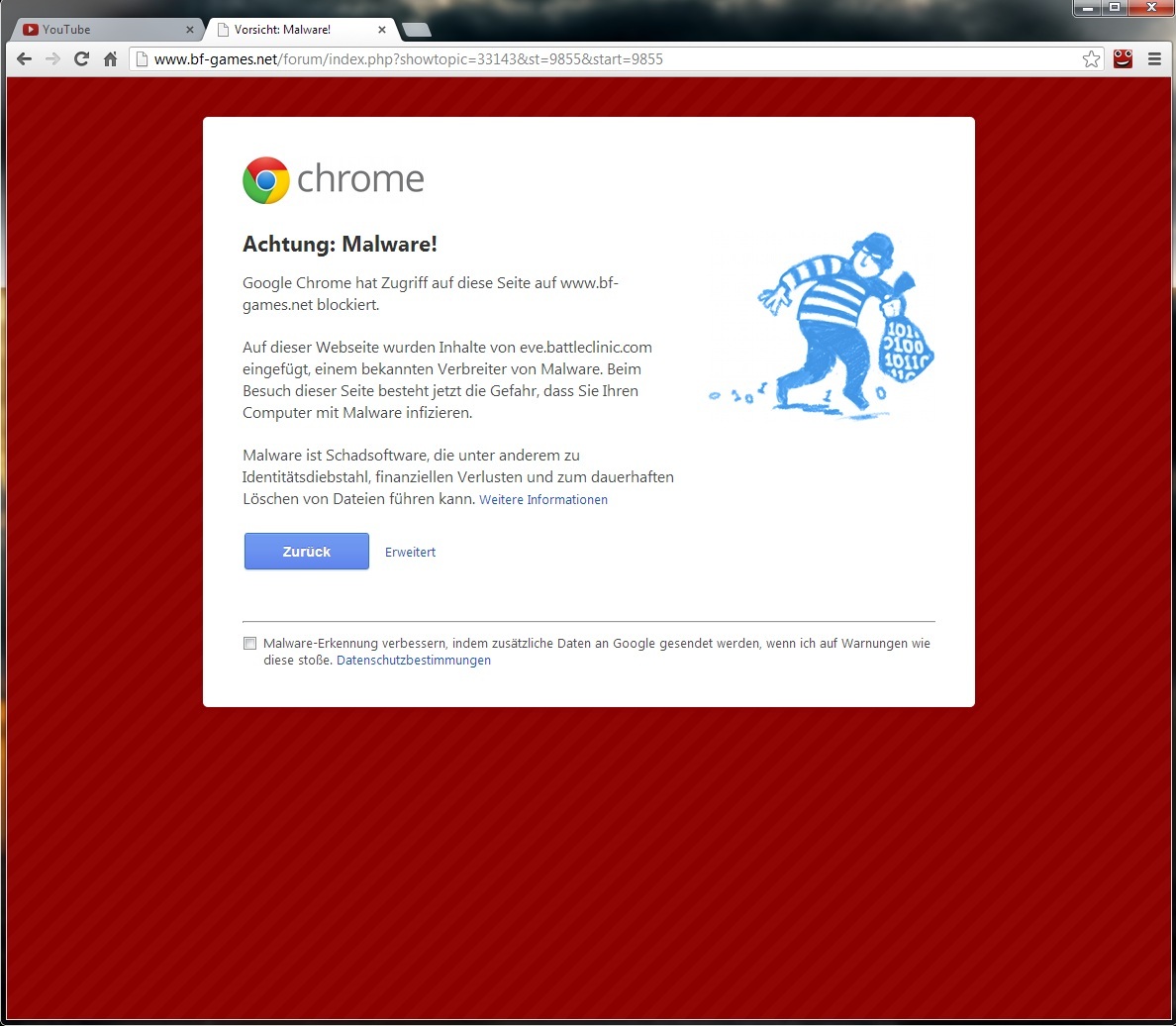
Task: Close the Vorsicht: Malware! tab
Action: (x=382, y=30)
